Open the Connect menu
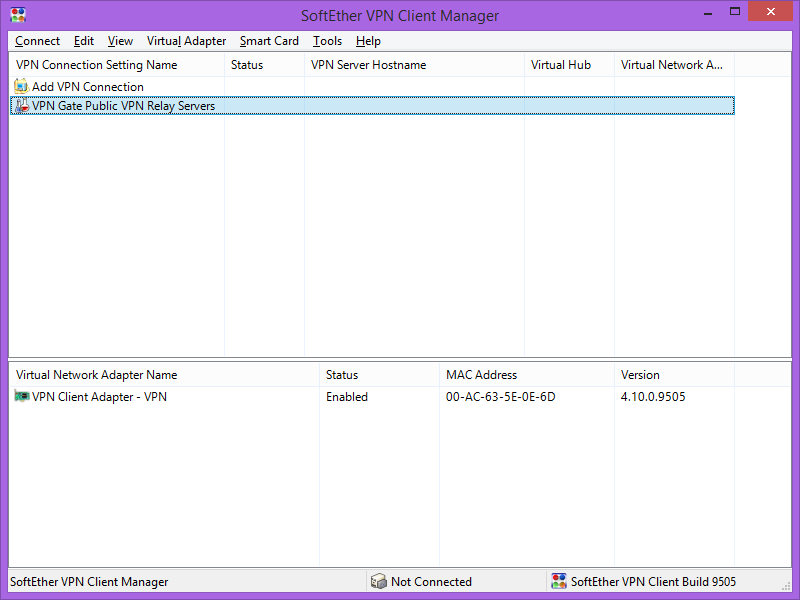This screenshot has width=800, height=600. pos(37,41)
